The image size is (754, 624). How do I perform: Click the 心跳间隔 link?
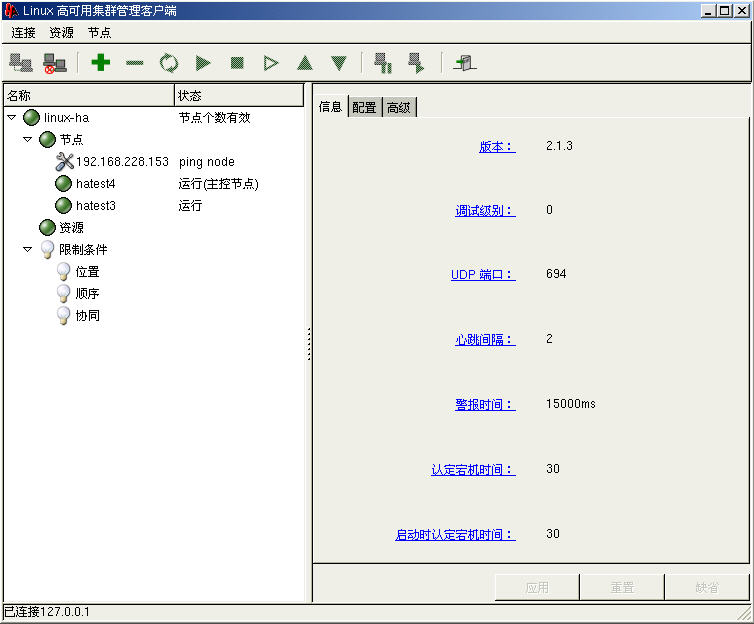tap(484, 340)
